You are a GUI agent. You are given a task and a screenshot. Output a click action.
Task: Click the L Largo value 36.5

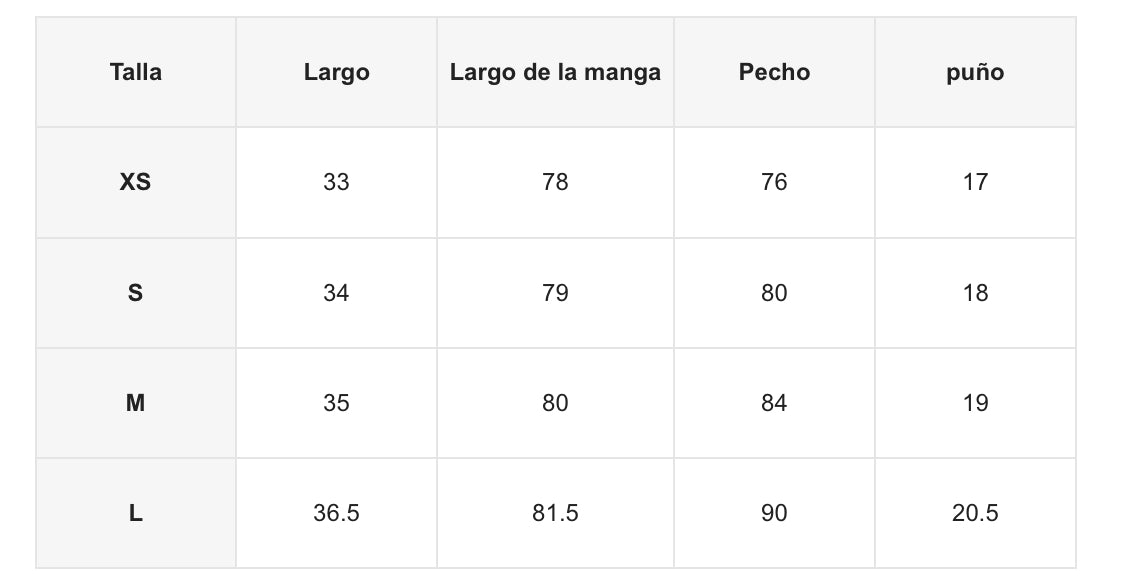pyautogui.click(x=336, y=513)
